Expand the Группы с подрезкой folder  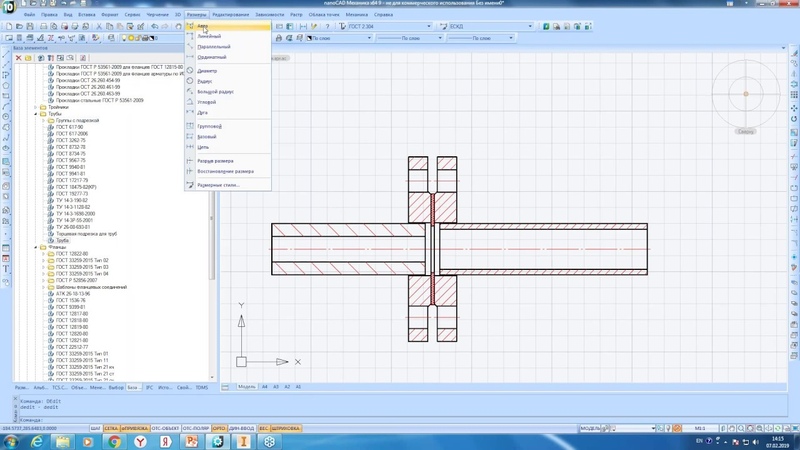click(x=44, y=120)
